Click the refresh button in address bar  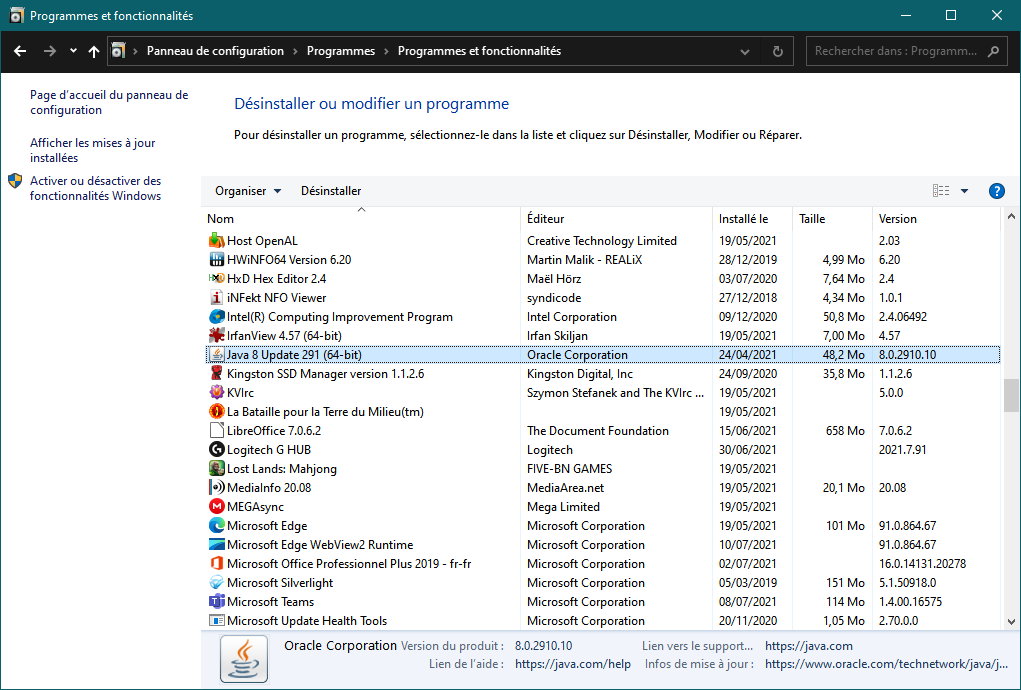click(x=777, y=51)
